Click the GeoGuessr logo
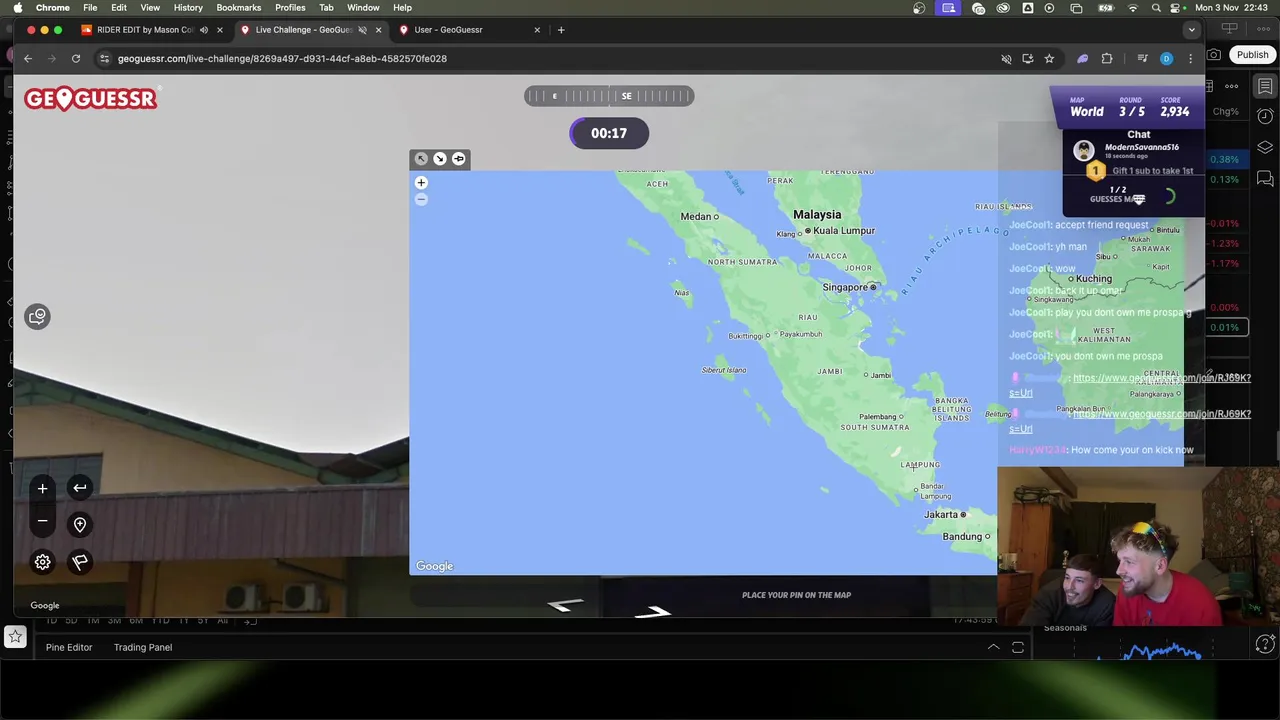The image size is (1280, 720). (x=90, y=98)
